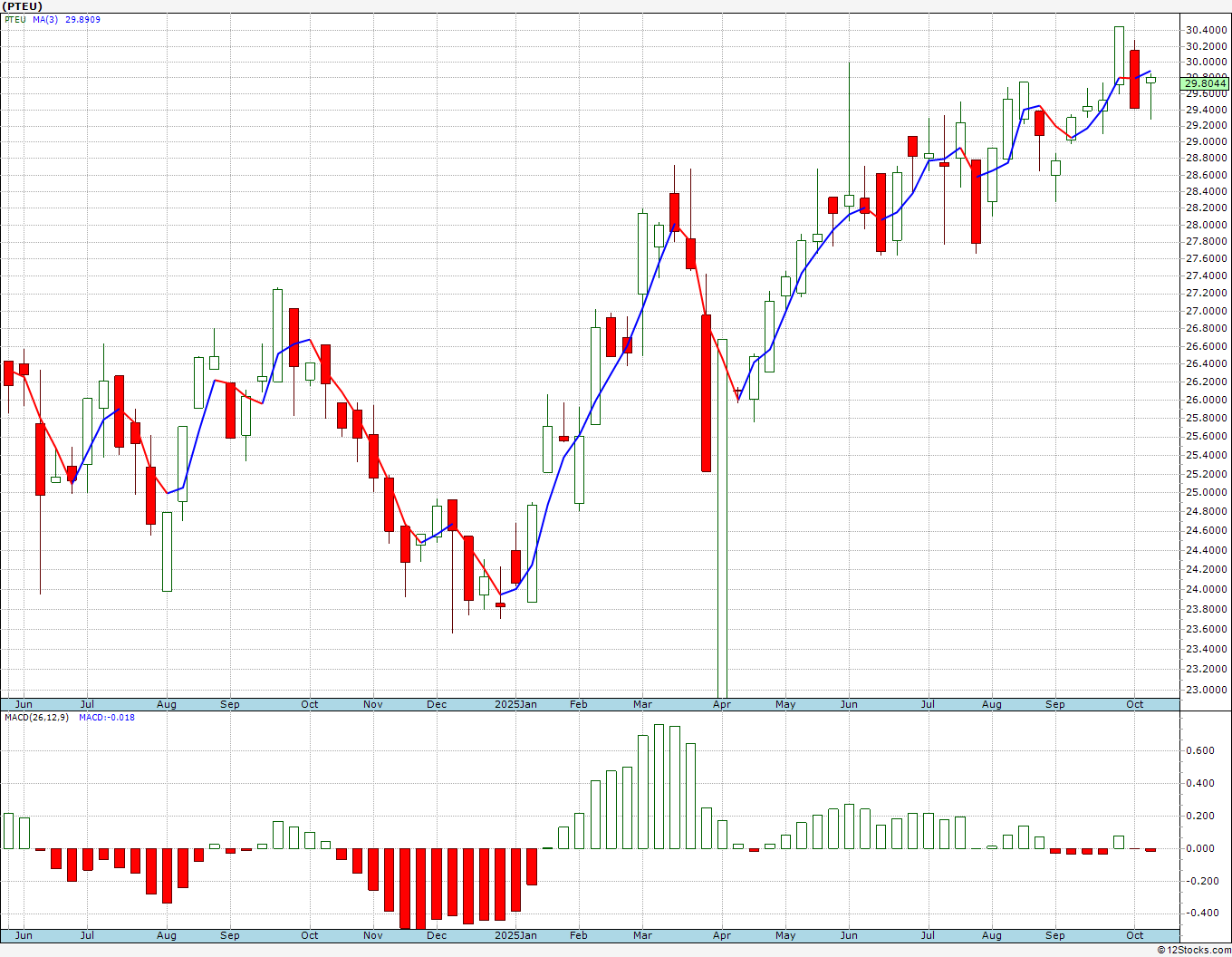Pick Dec on the MACD panel axis
This screenshot has width=1232, height=957.
click(437, 935)
